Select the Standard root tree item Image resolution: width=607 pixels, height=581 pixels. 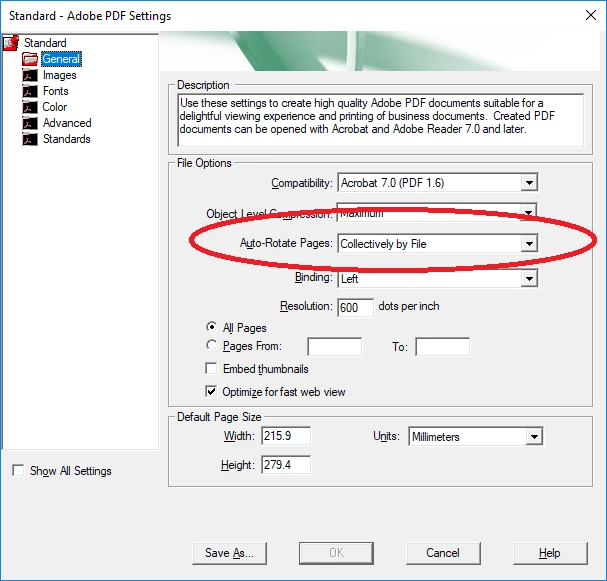45,43
